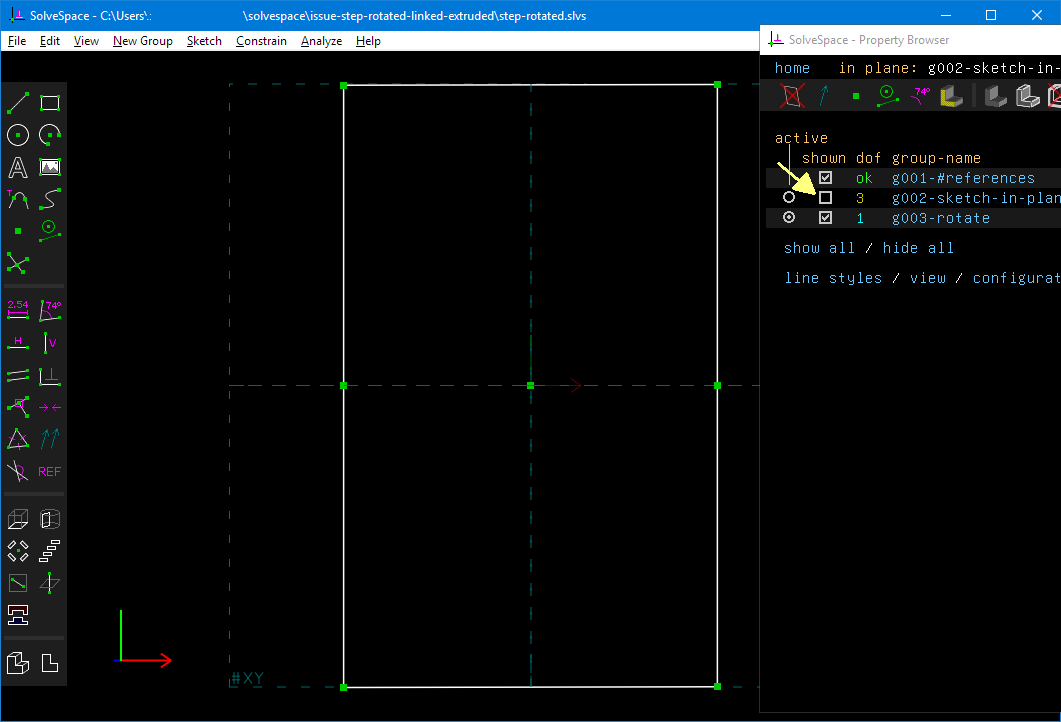Apply the Horizontal constraint
Viewport: 1061px width, 722px height.
click(x=17, y=343)
